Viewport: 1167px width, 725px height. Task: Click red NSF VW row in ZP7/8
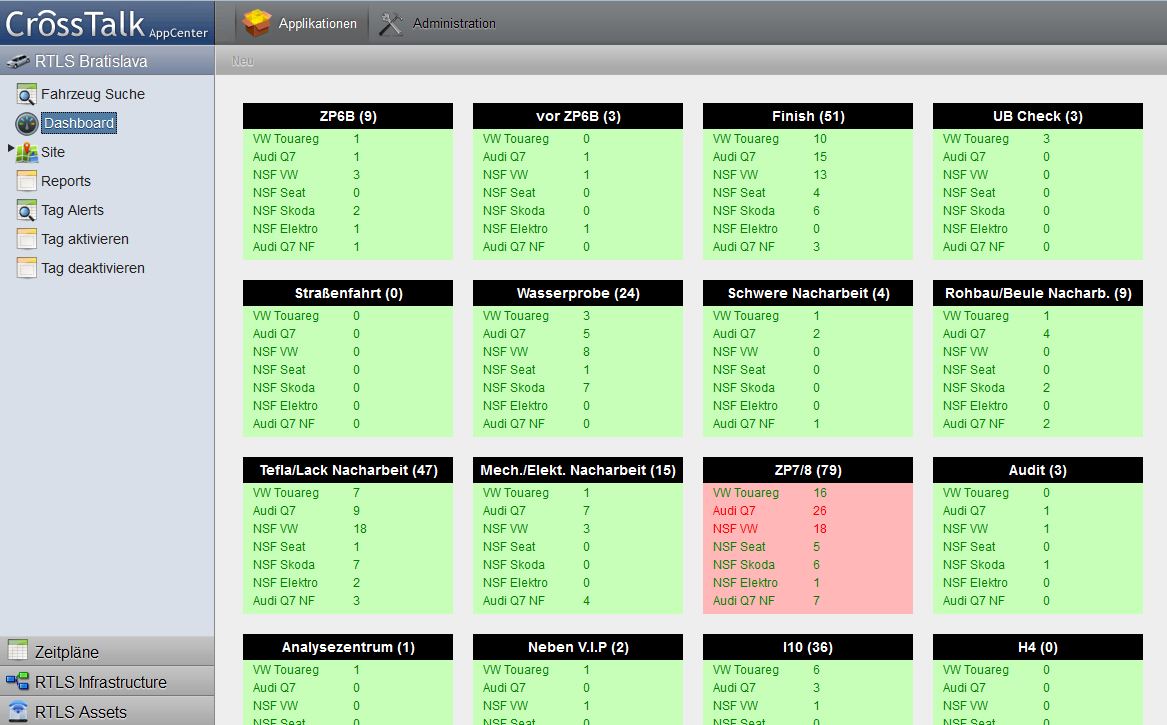click(808, 528)
